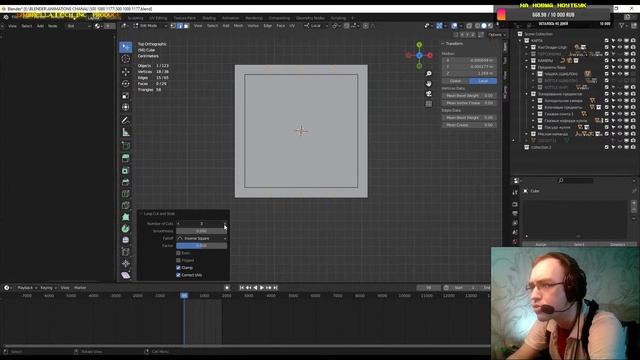
Task: Click the properties panel search field
Action: [x=576, y=180]
